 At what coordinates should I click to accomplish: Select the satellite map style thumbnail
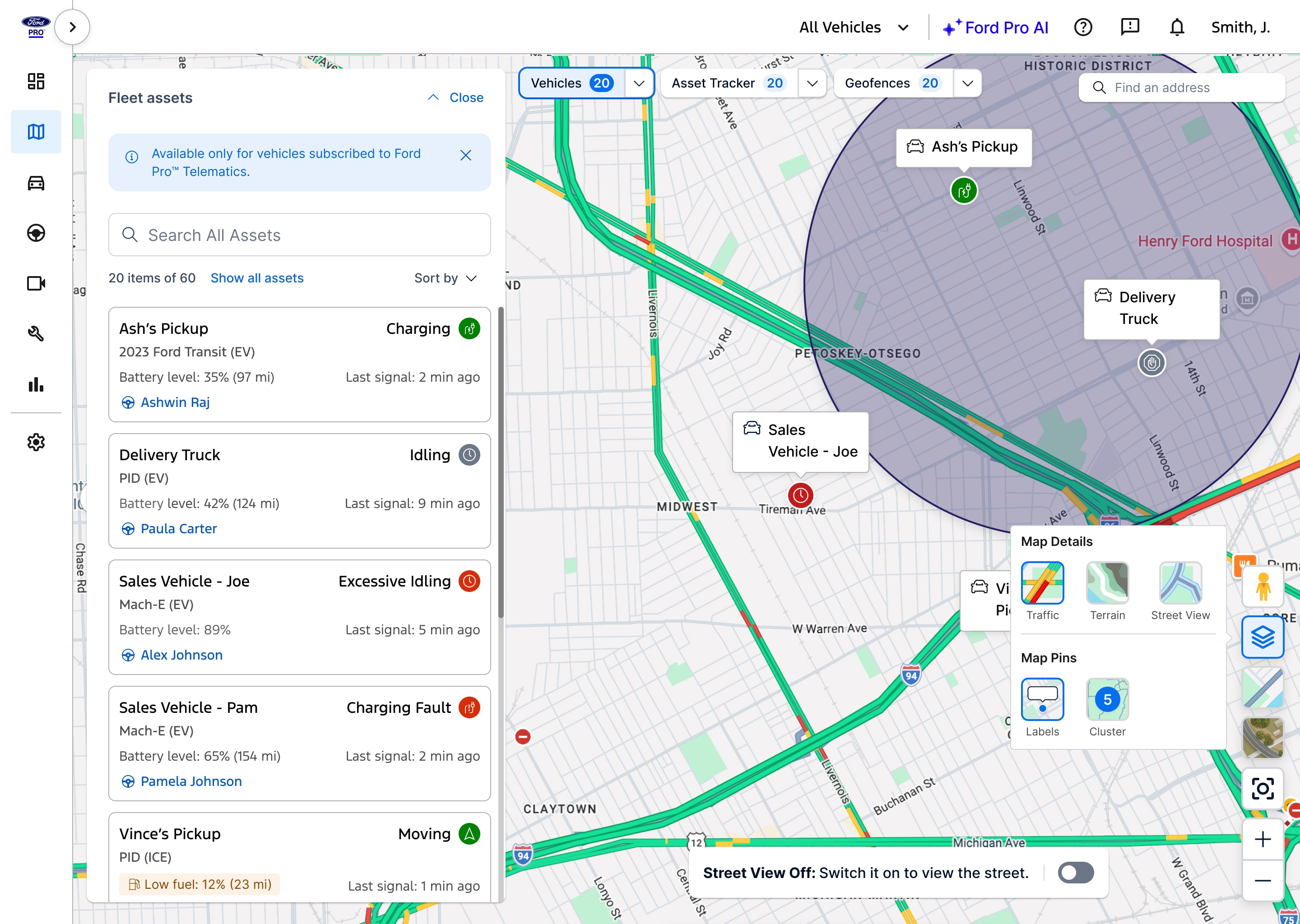tap(1263, 738)
